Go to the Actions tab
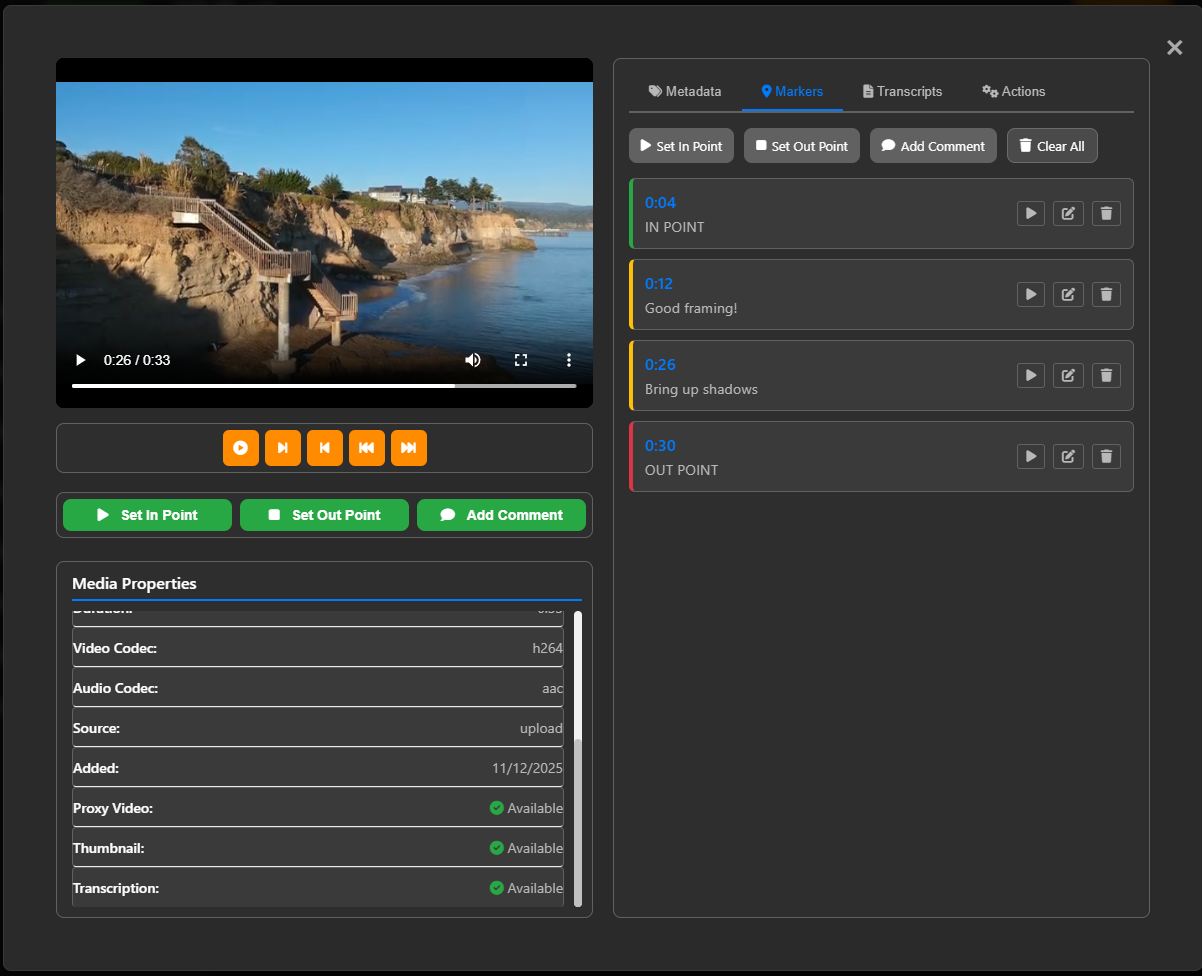This screenshot has height=976, width=1202. [x=1013, y=91]
